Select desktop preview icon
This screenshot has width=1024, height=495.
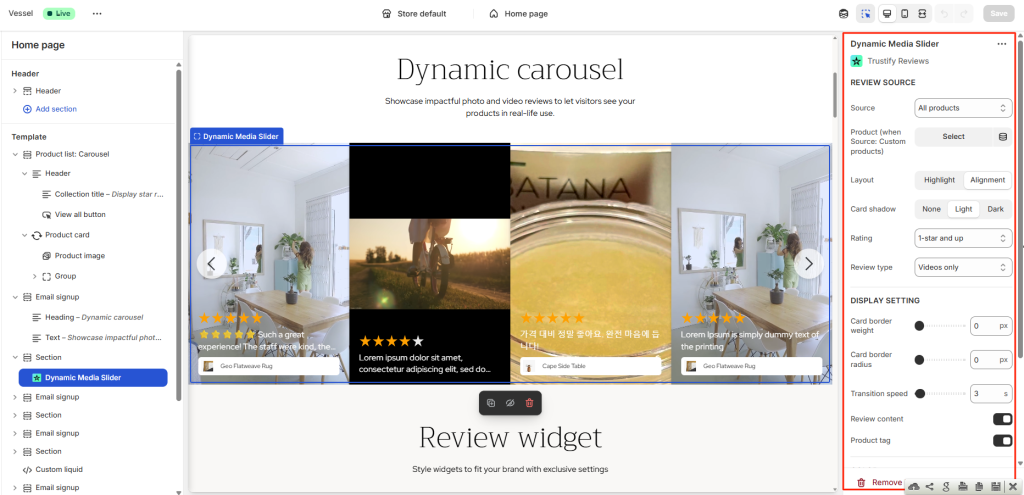[886, 14]
